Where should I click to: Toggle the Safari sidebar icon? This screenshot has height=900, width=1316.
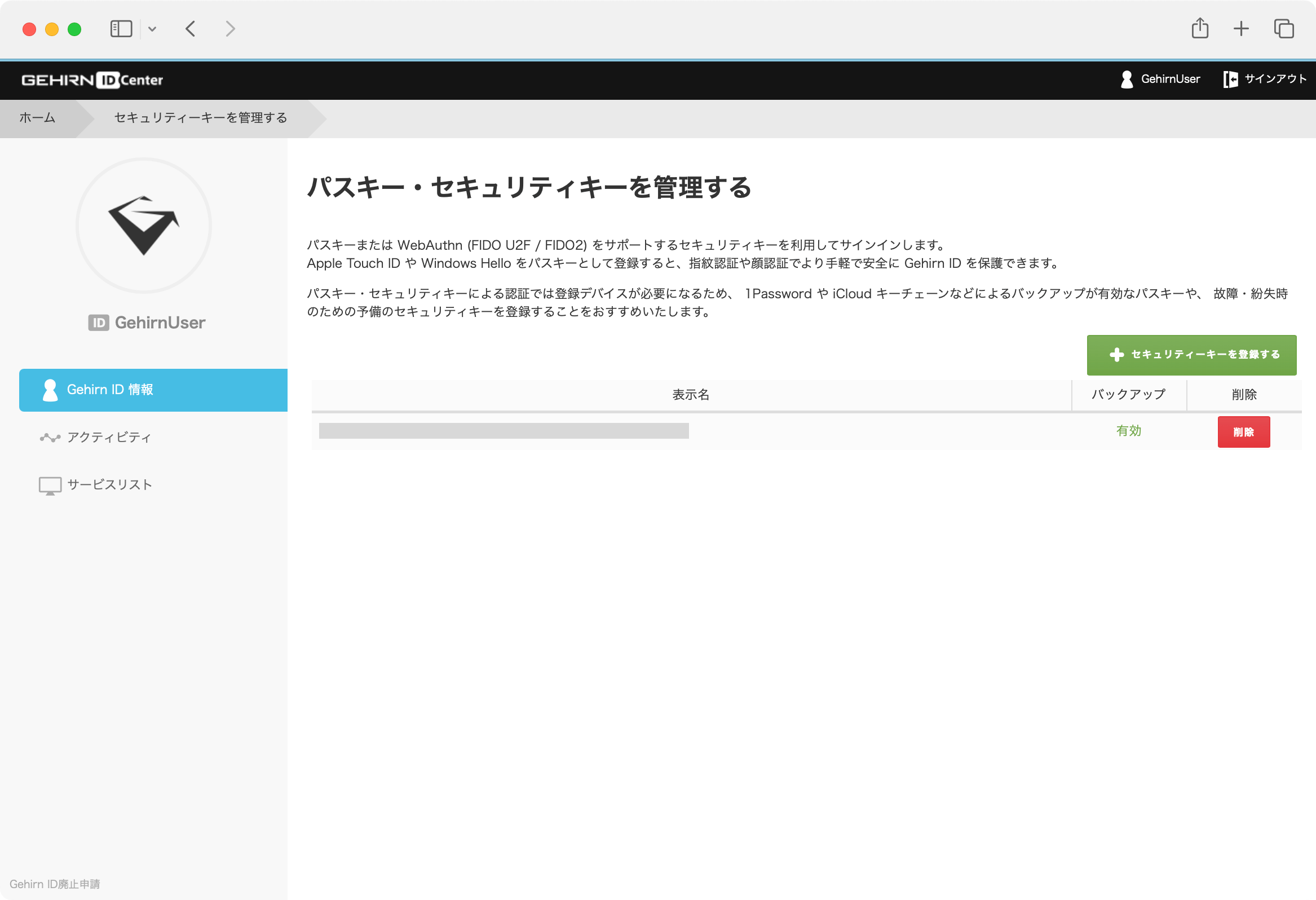coord(120,28)
